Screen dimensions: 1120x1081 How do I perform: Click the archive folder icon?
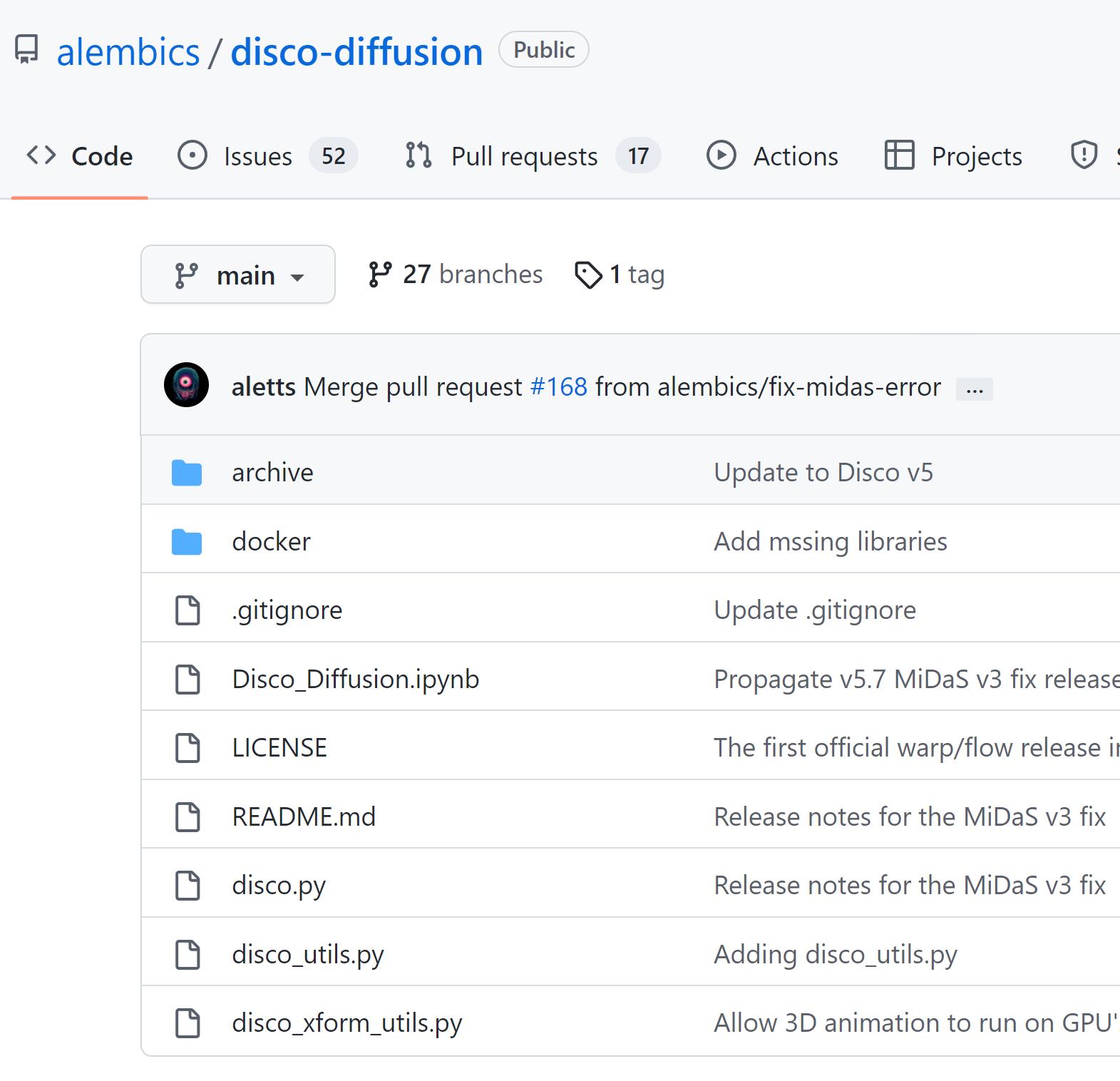click(x=187, y=473)
